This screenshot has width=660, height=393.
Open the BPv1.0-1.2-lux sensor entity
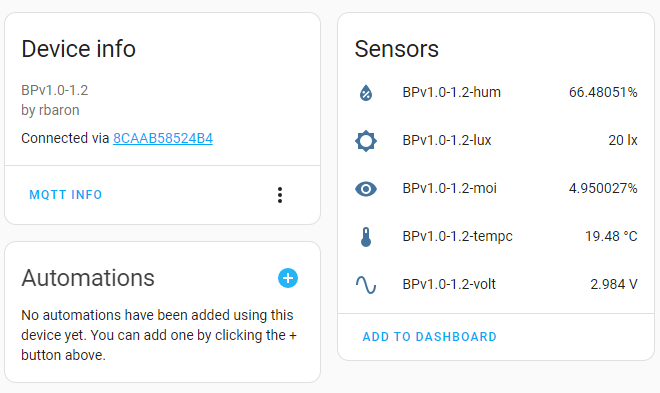(447, 141)
